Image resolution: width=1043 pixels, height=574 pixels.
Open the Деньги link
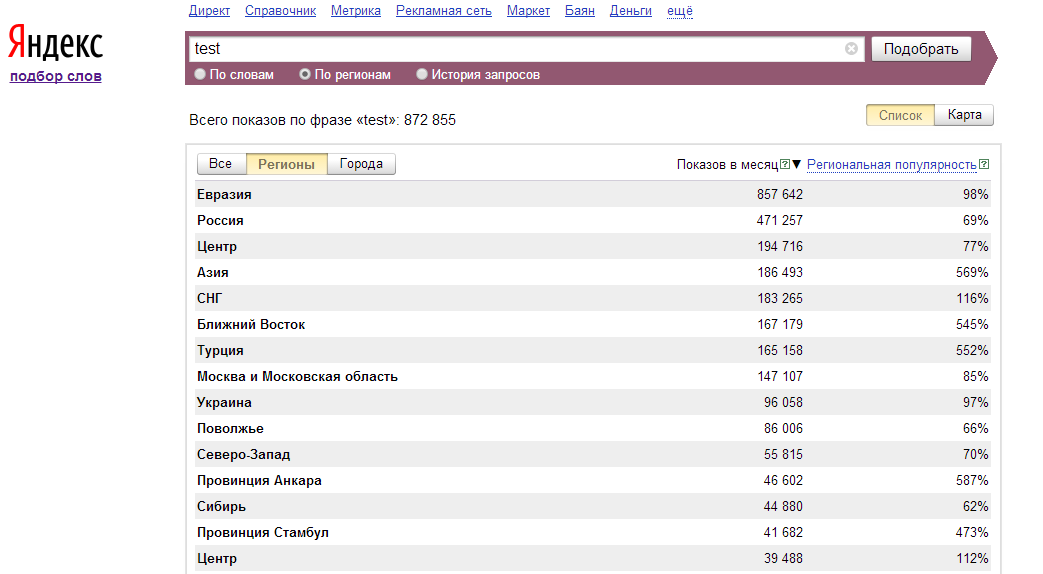pos(631,11)
